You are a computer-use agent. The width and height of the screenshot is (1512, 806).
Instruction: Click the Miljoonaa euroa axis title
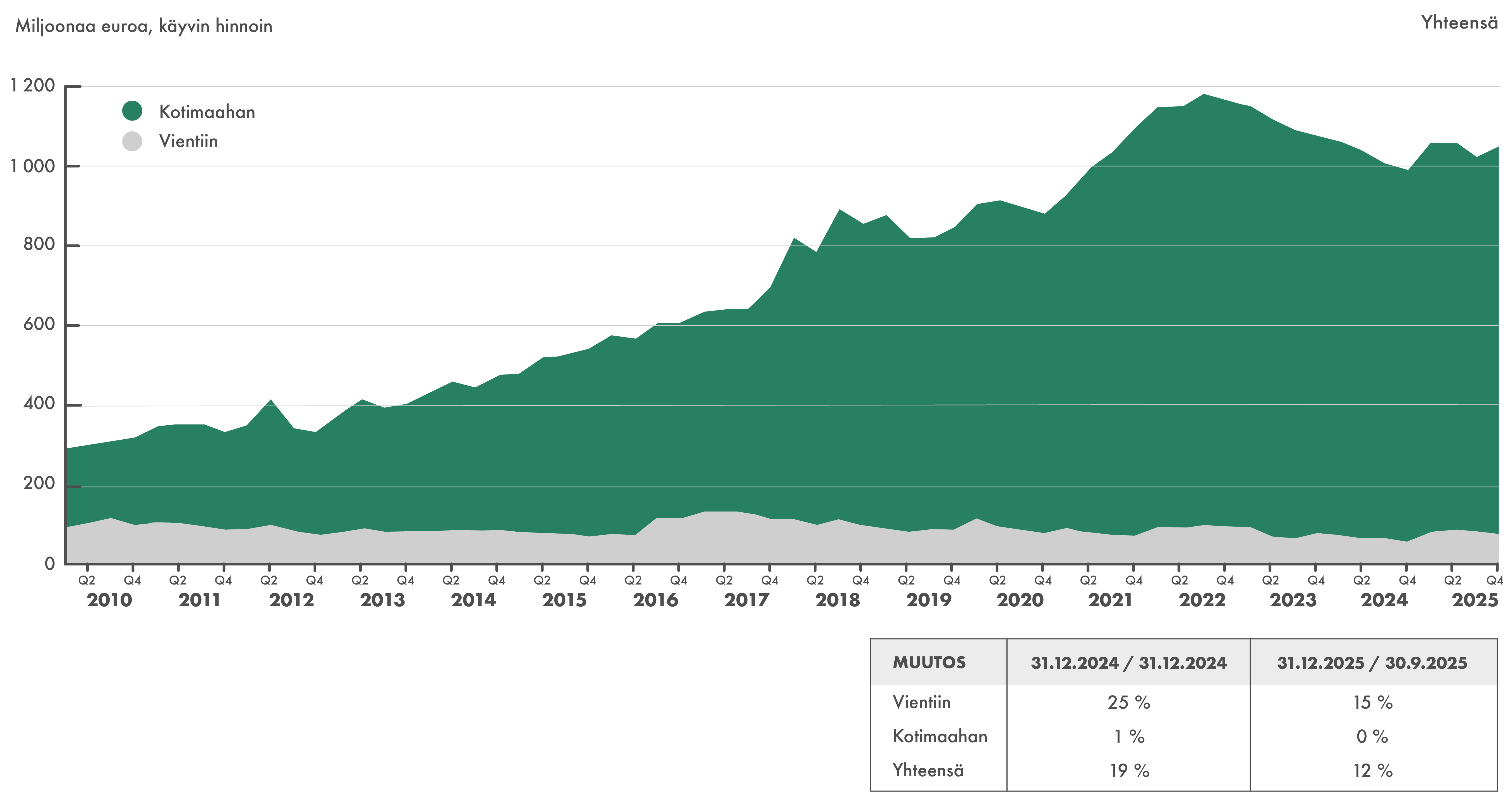pyautogui.click(x=144, y=26)
